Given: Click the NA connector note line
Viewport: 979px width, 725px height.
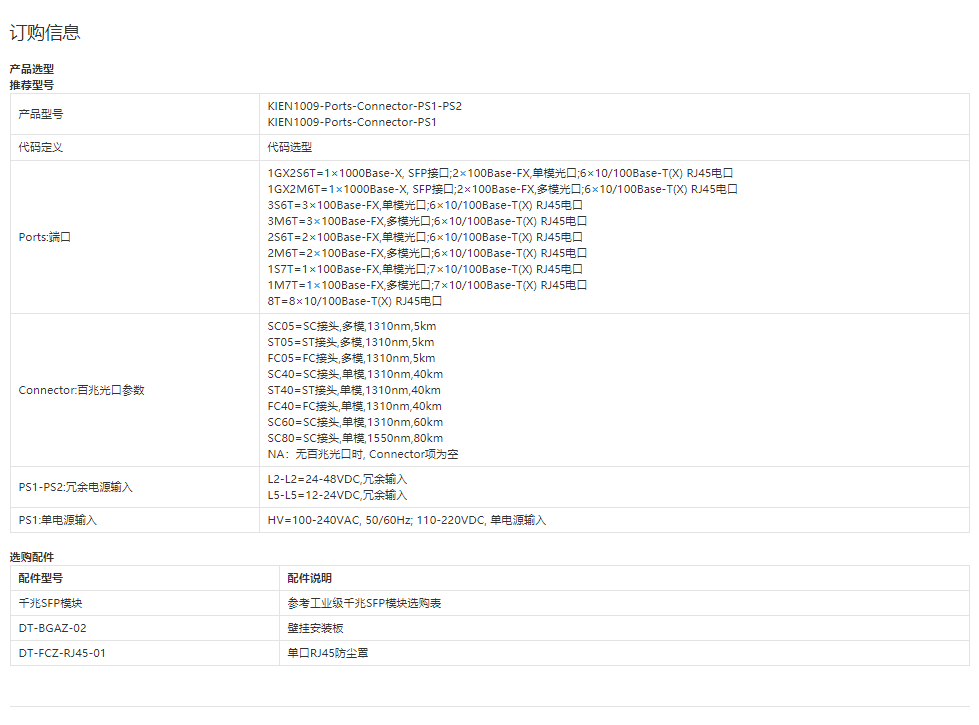Looking at the screenshot, I should click(363, 454).
